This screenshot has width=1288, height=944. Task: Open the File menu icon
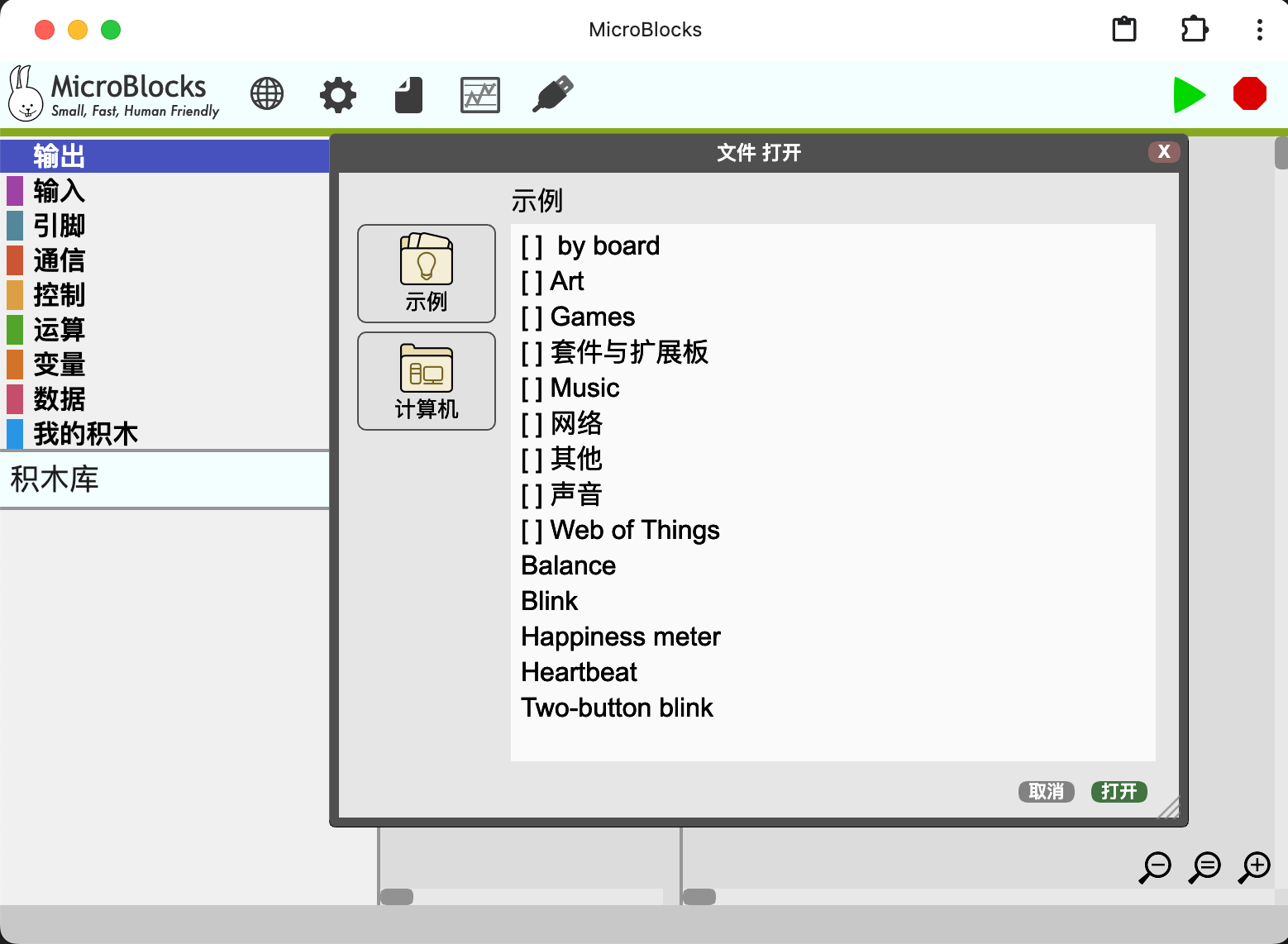(x=409, y=95)
